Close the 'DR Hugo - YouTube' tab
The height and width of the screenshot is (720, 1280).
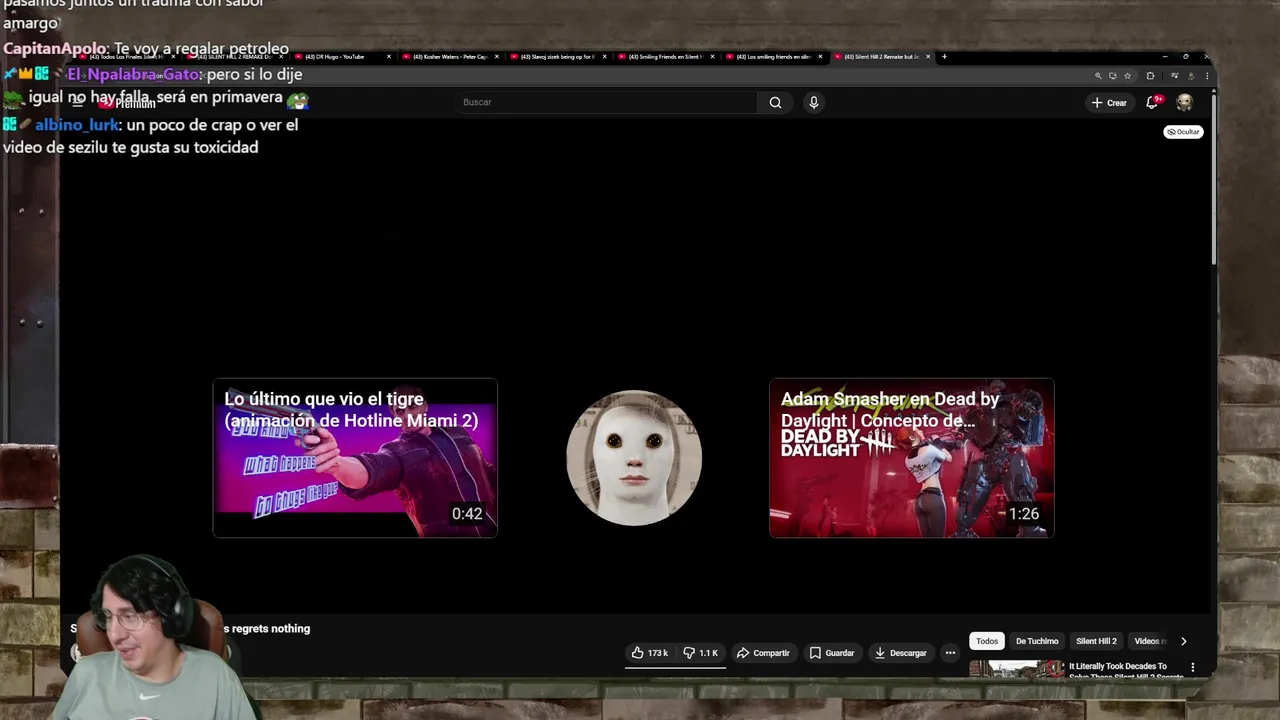point(389,57)
